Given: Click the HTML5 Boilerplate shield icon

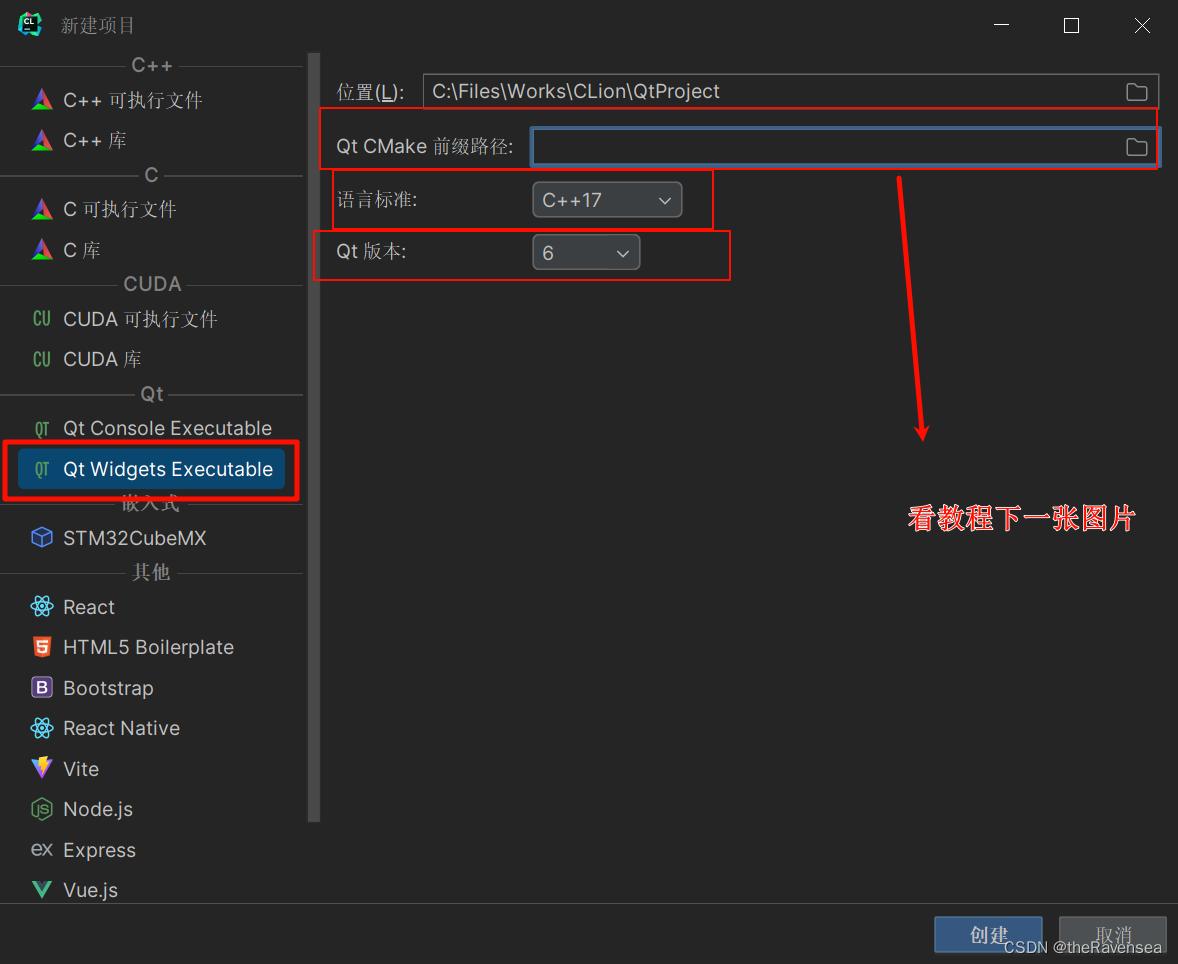Looking at the screenshot, I should pyautogui.click(x=42, y=647).
